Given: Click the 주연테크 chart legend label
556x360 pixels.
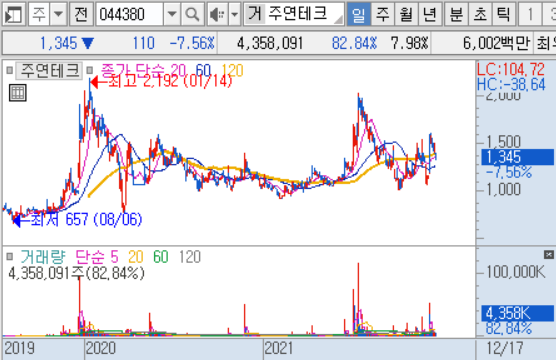Looking at the screenshot, I should [x=49, y=71].
